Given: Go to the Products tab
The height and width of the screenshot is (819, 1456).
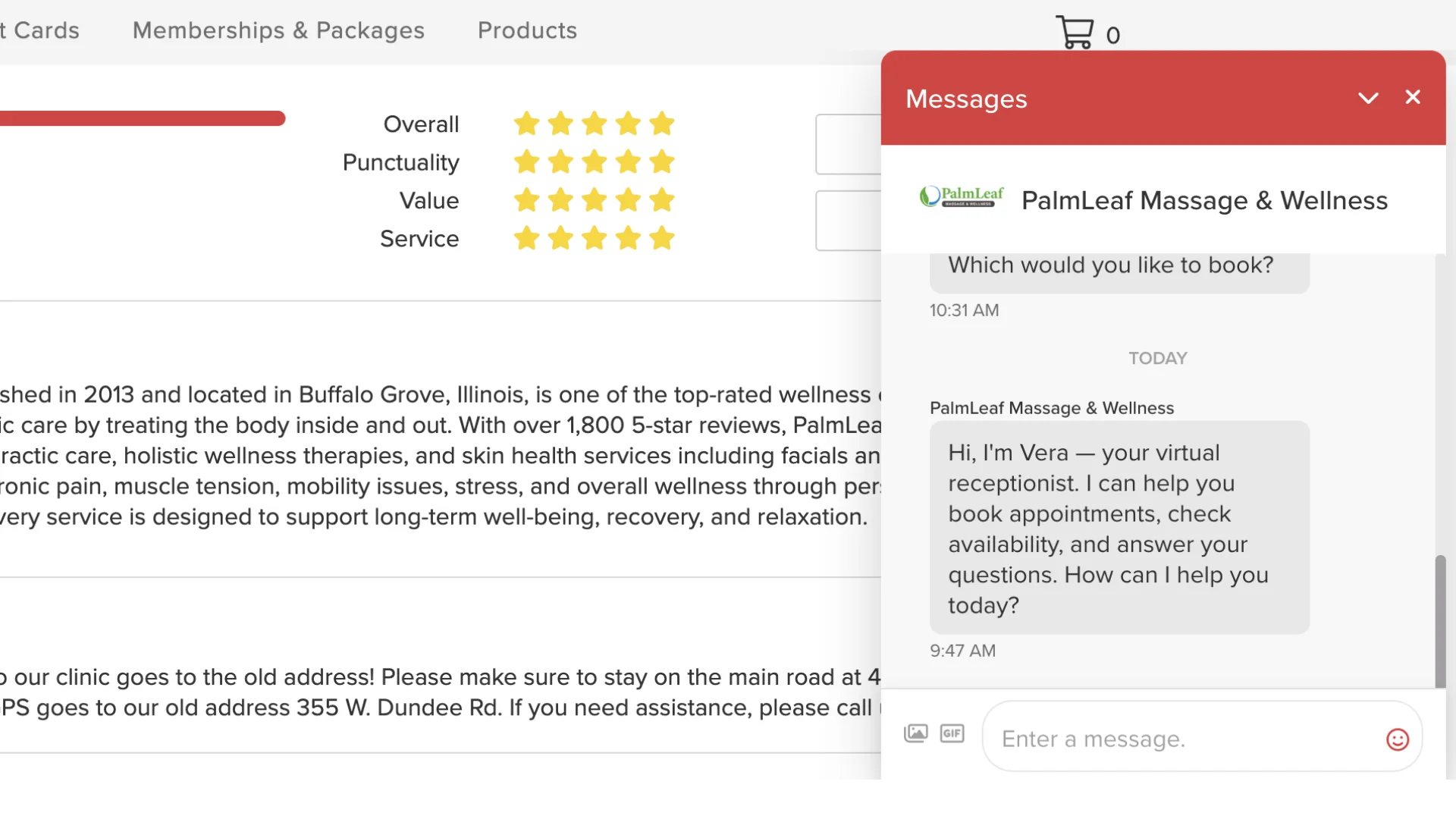Looking at the screenshot, I should tap(527, 30).
